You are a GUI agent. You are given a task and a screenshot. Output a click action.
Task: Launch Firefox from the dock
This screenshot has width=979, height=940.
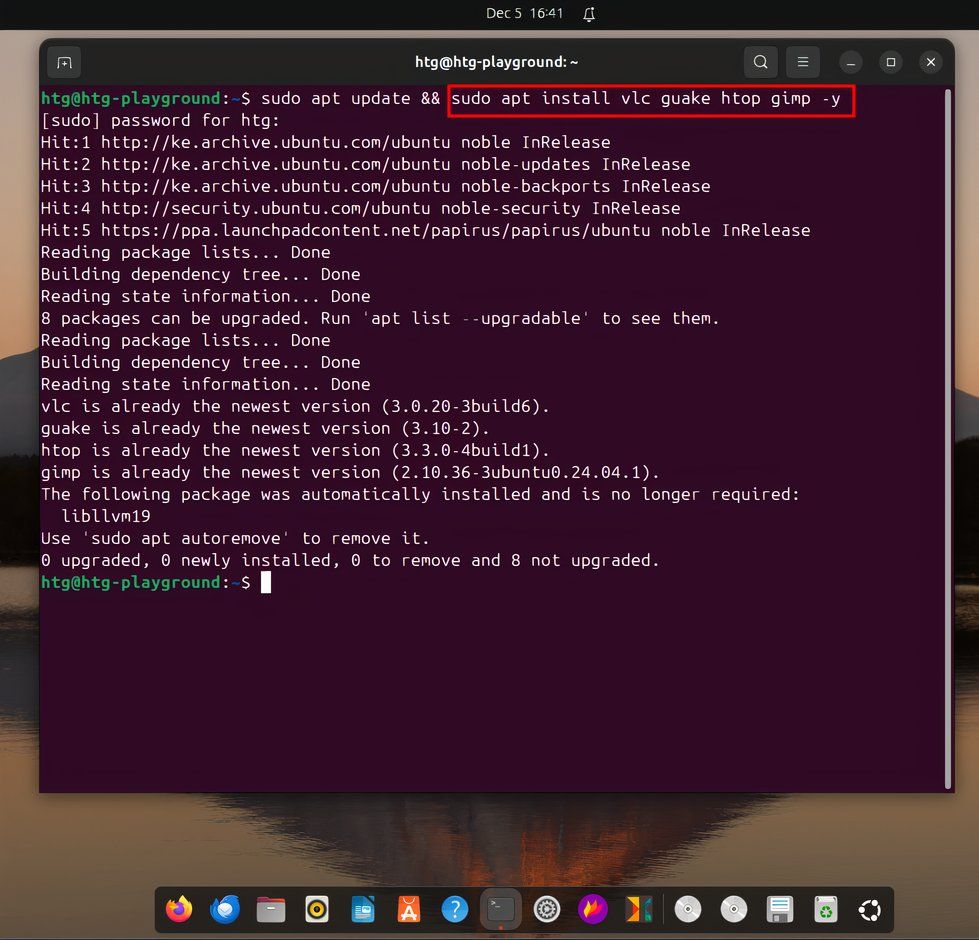pyautogui.click(x=179, y=910)
